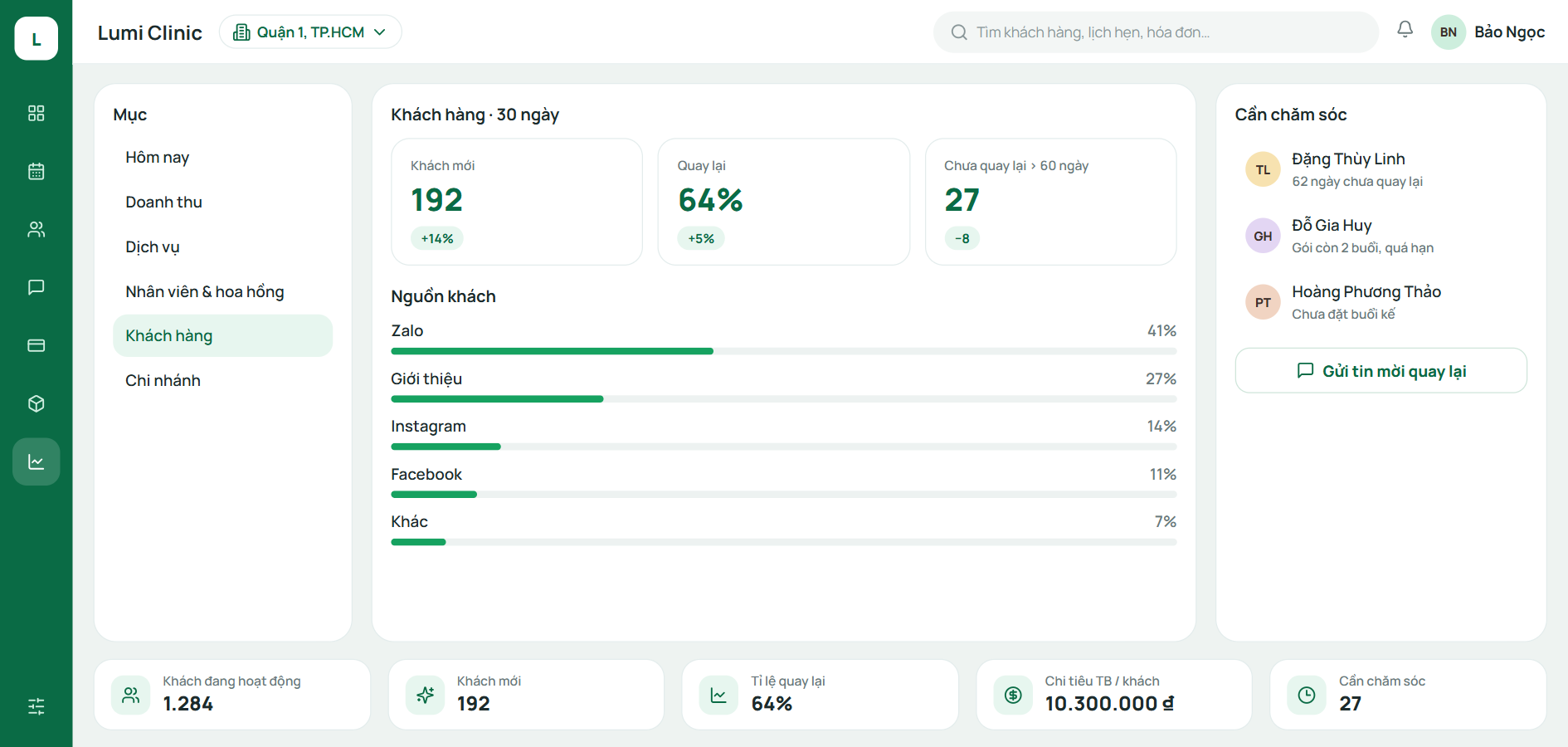Open Đỗ Gia Huy customer entry

pyautogui.click(x=1381, y=236)
